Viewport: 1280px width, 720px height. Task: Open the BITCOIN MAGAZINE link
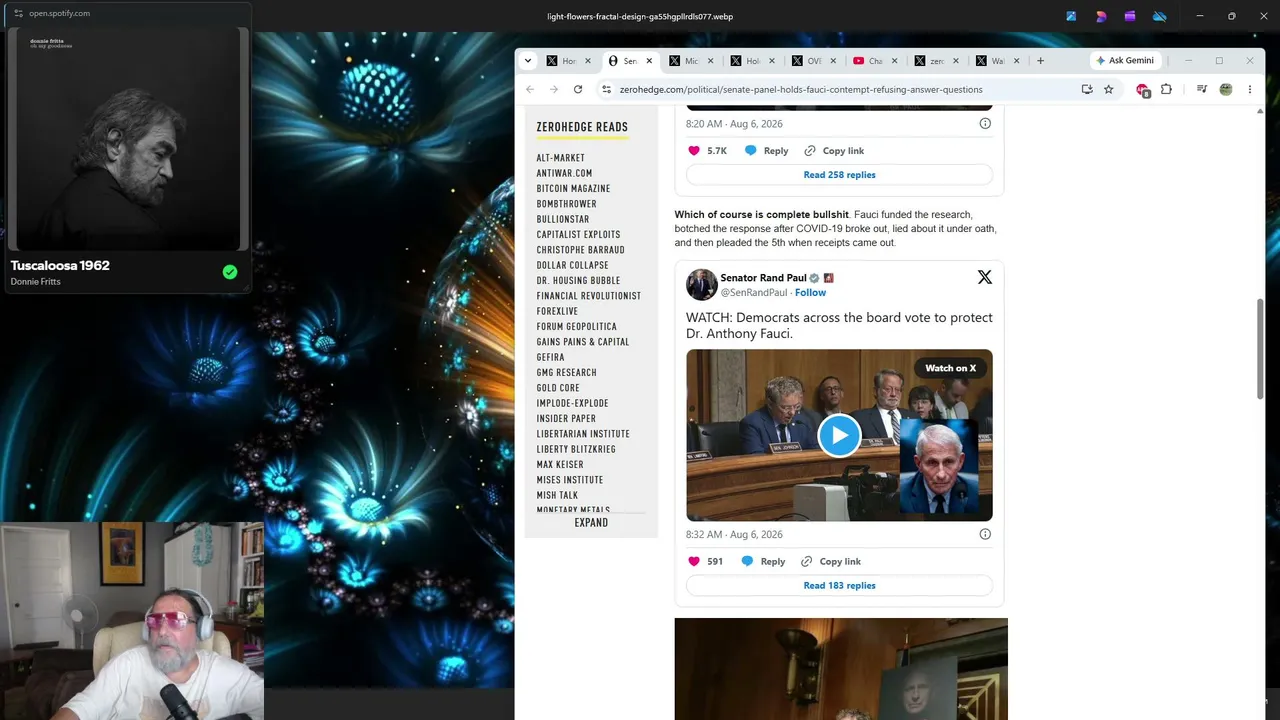[x=573, y=189]
